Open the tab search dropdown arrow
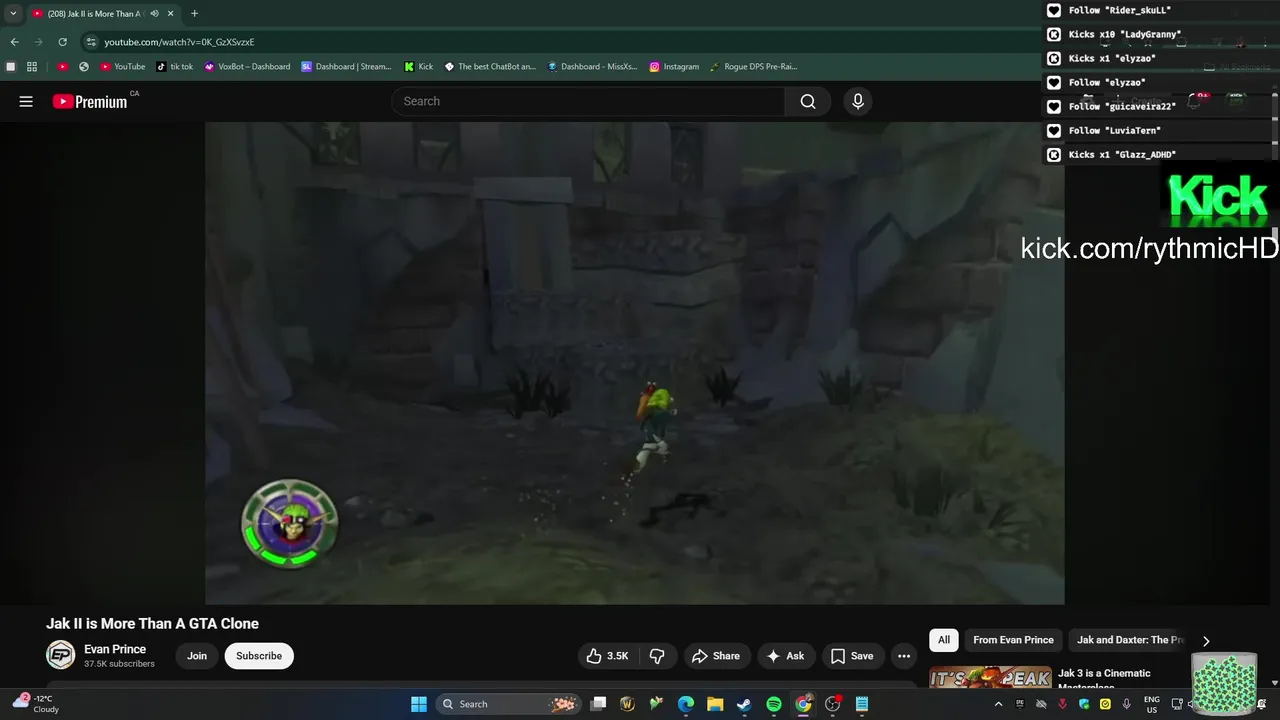The height and width of the screenshot is (720, 1280). tap(13, 14)
